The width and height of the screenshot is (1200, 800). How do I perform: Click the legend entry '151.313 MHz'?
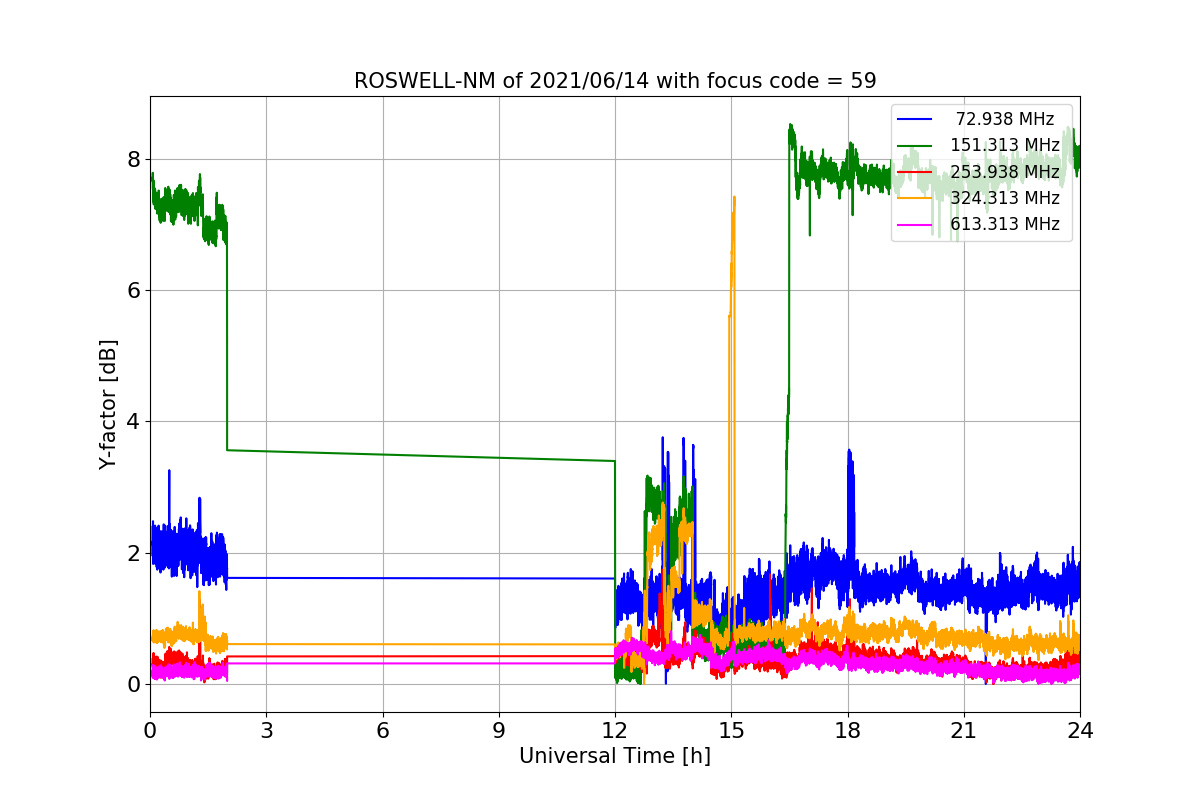pos(1005,145)
